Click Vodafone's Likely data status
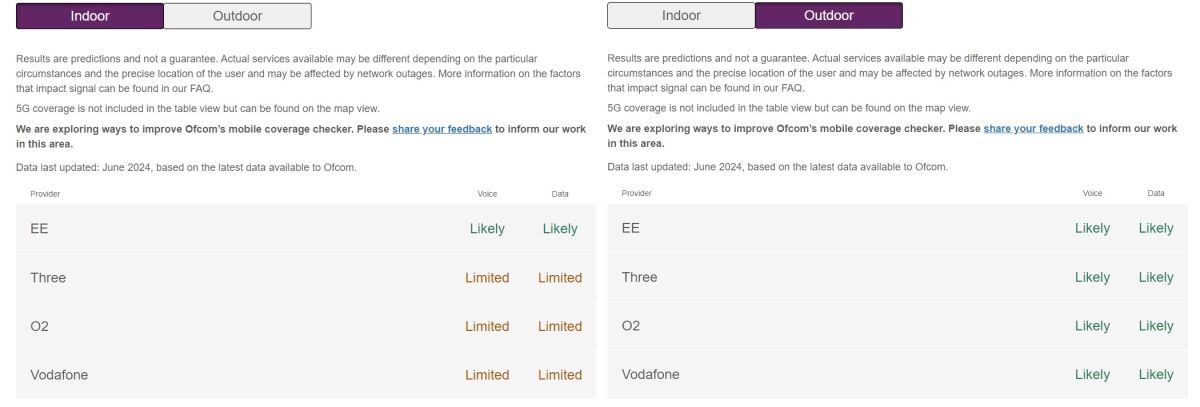This screenshot has width=1200, height=407. click(1156, 375)
